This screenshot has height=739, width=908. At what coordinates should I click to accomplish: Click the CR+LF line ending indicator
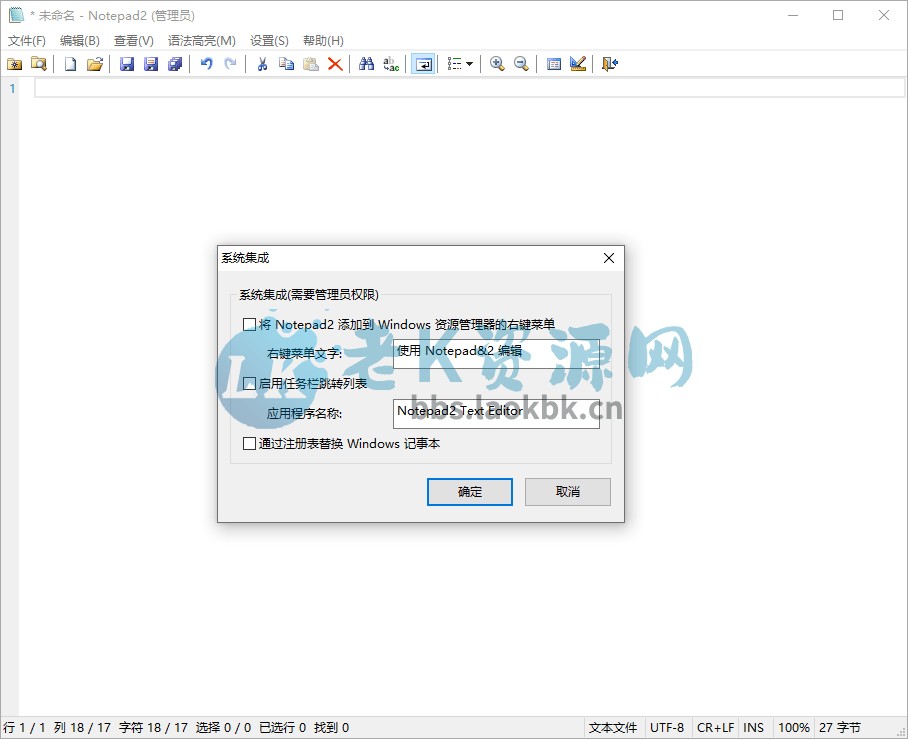click(x=715, y=727)
